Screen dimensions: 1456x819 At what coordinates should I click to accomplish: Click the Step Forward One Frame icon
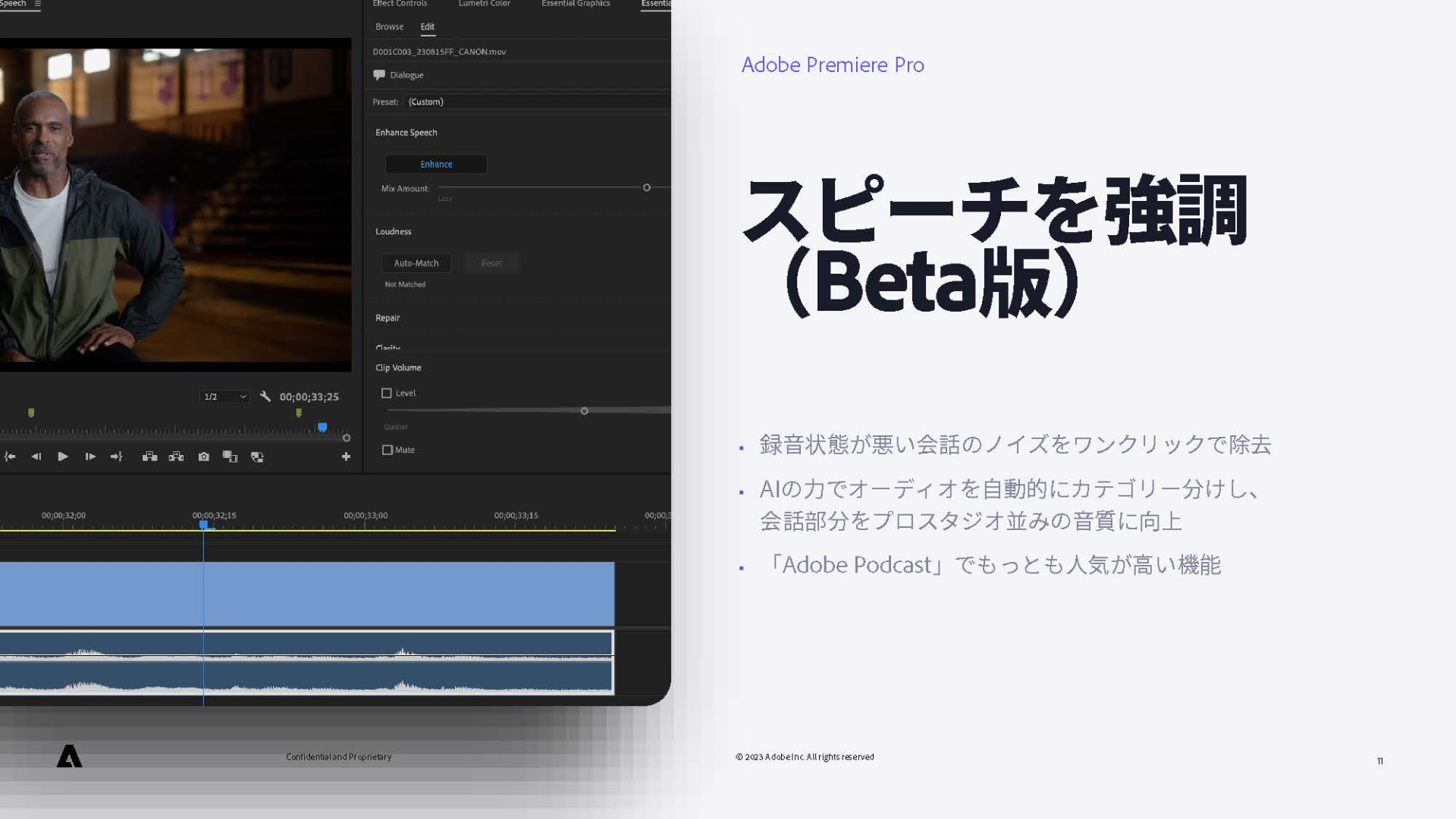[90, 457]
